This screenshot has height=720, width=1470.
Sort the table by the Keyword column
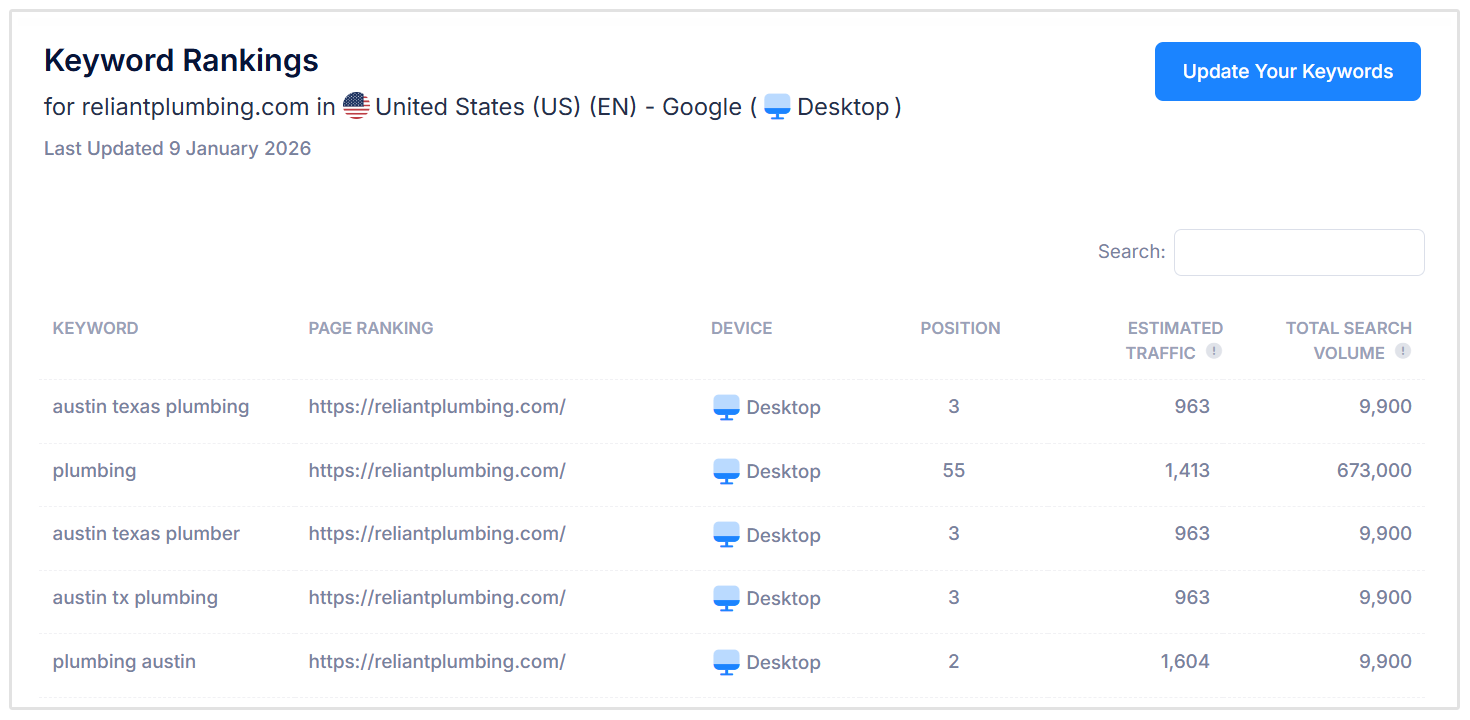point(95,328)
